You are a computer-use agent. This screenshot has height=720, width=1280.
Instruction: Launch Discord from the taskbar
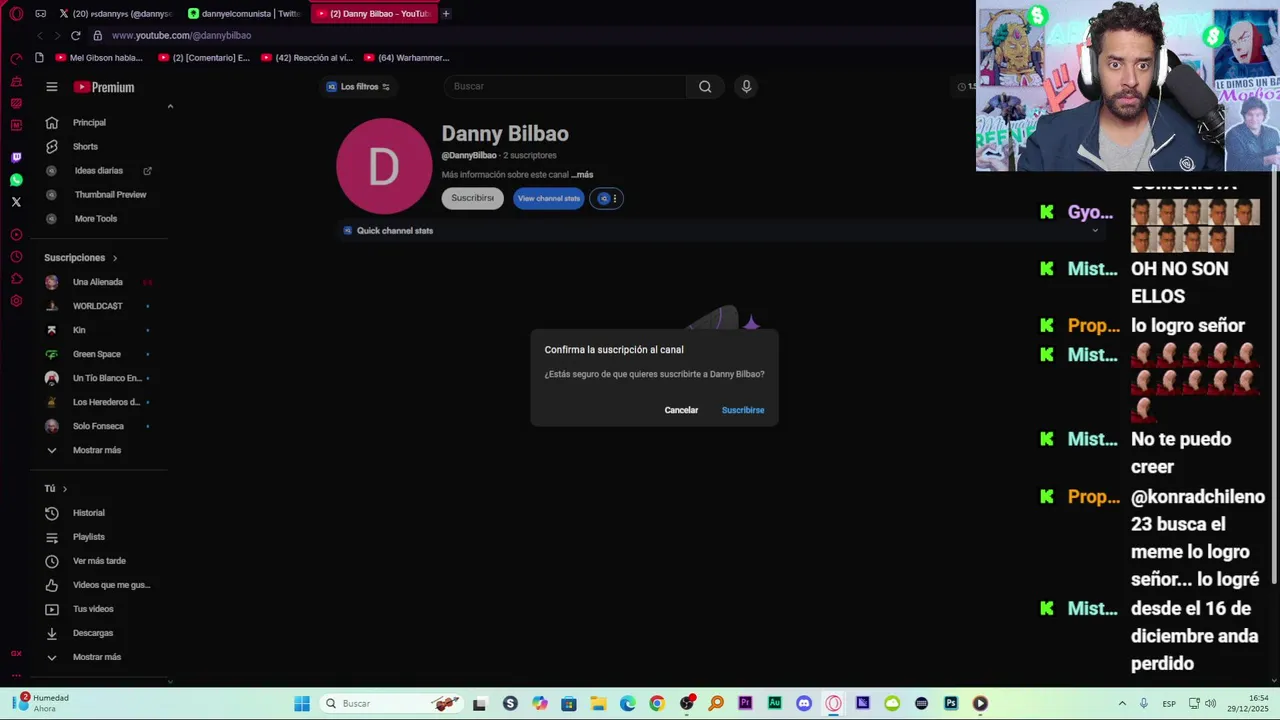tap(804, 703)
